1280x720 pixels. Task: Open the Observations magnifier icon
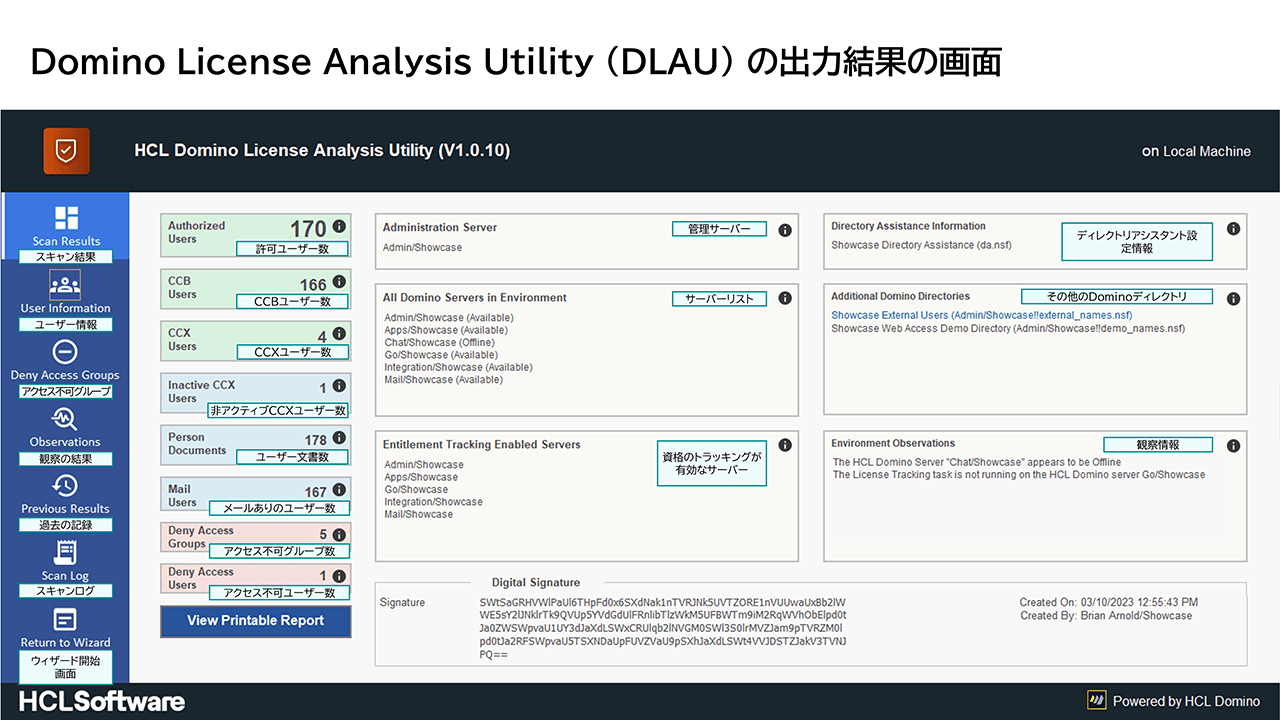pyautogui.click(x=65, y=418)
